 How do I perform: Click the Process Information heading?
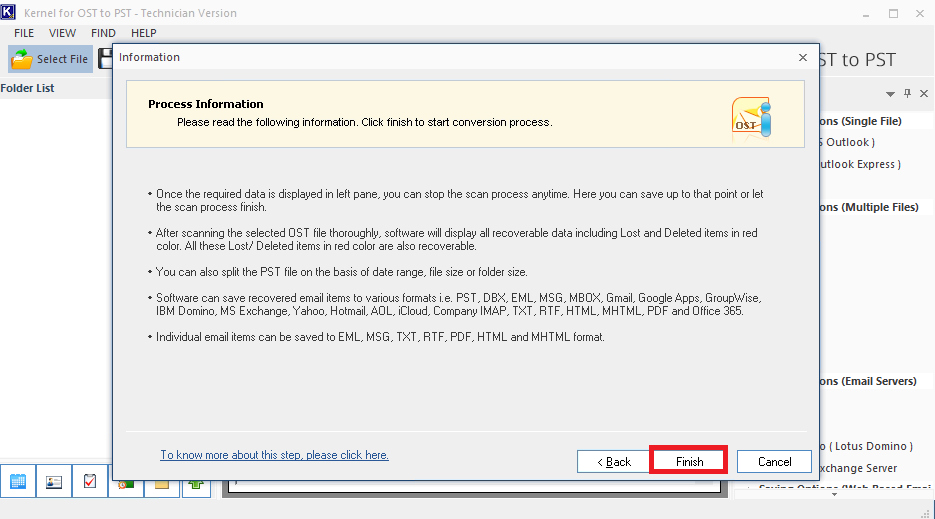[x=206, y=104]
